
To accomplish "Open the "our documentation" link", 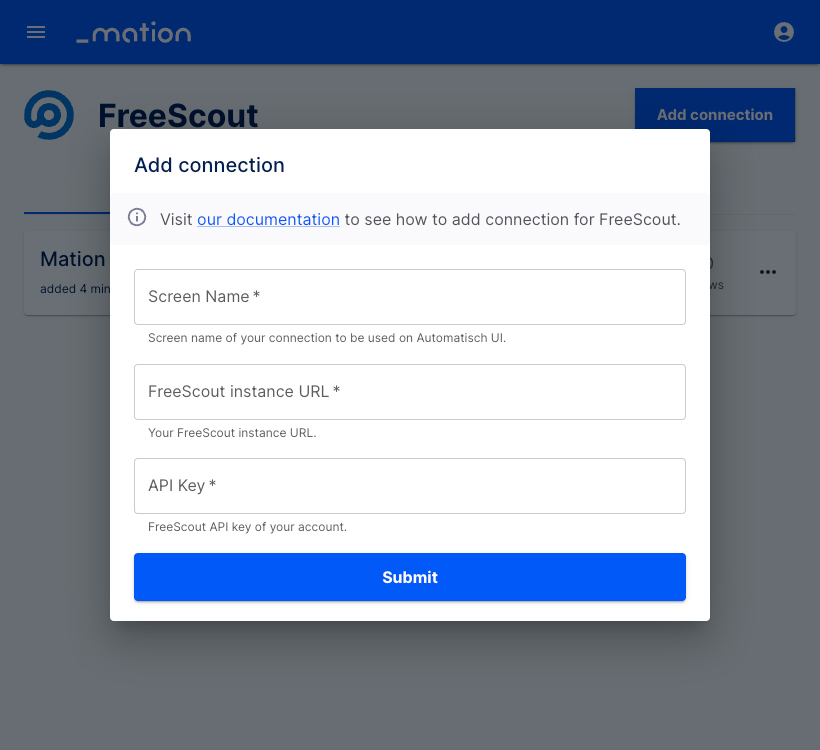I will [x=268, y=220].
